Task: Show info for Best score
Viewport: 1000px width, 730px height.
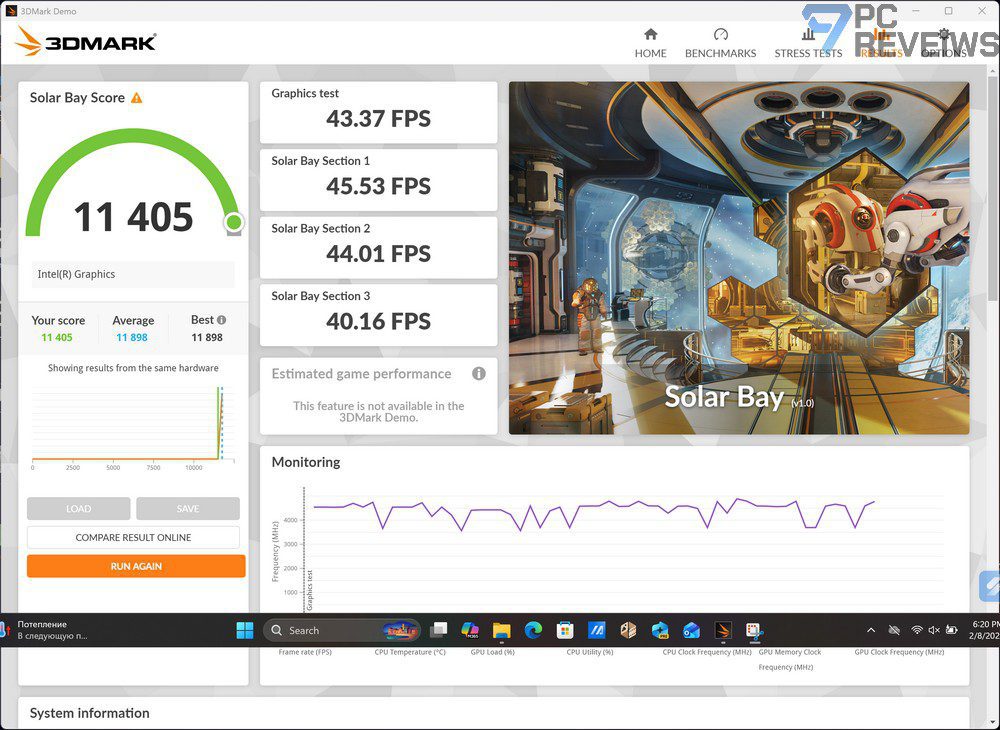Action: coord(221,320)
